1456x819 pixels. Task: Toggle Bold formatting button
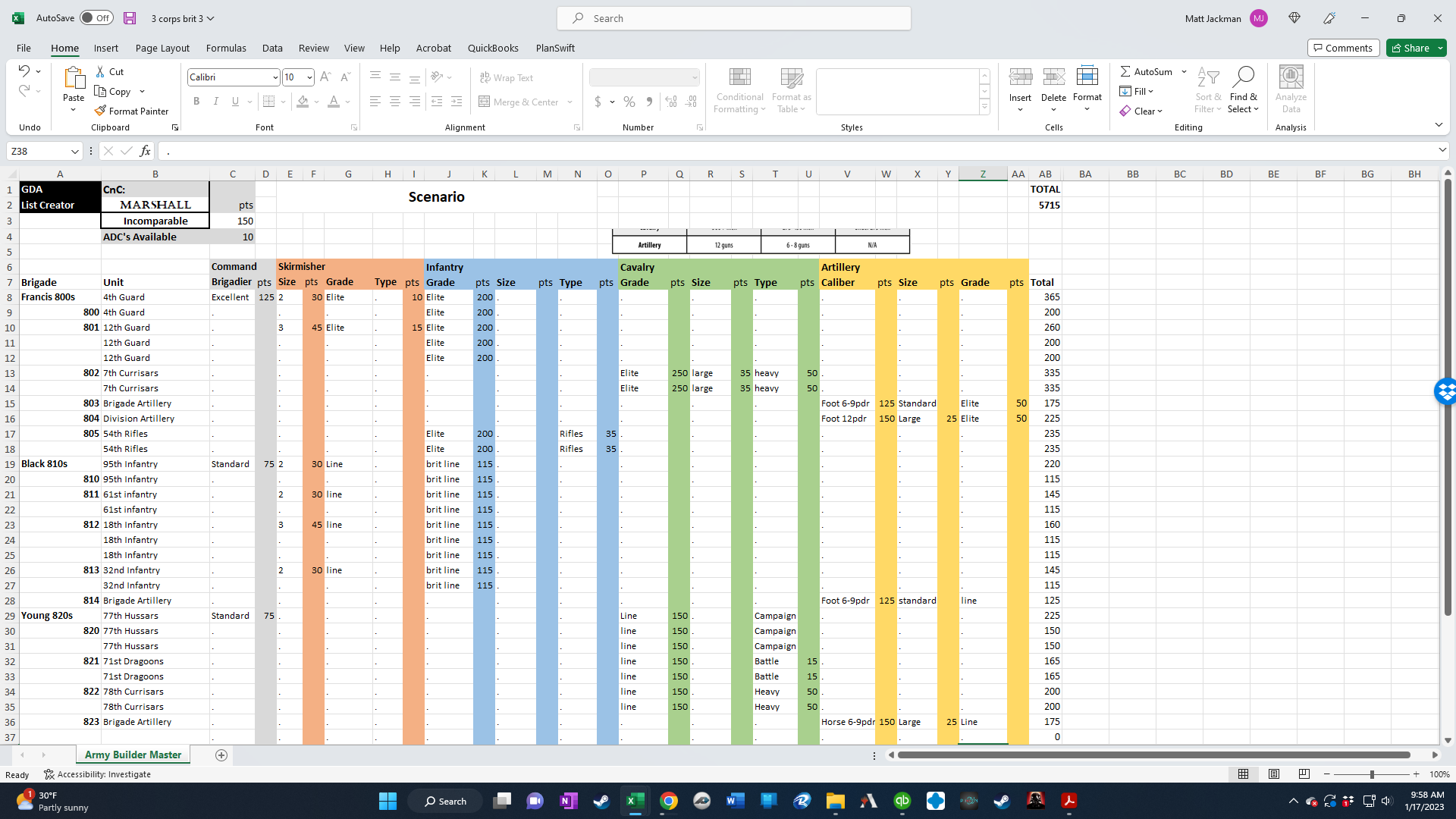point(196,102)
